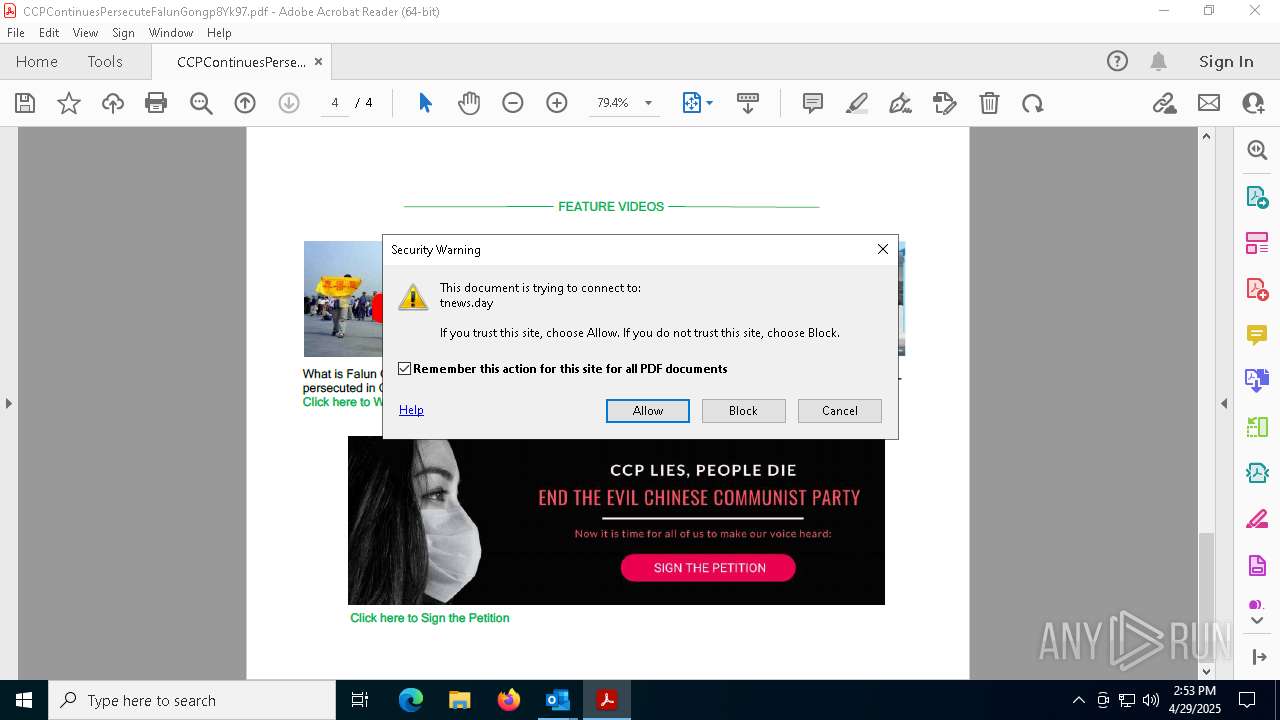The width and height of the screenshot is (1280, 720).
Task: Expand more tools chevron in right pane
Action: pyautogui.click(x=1257, y=620)
